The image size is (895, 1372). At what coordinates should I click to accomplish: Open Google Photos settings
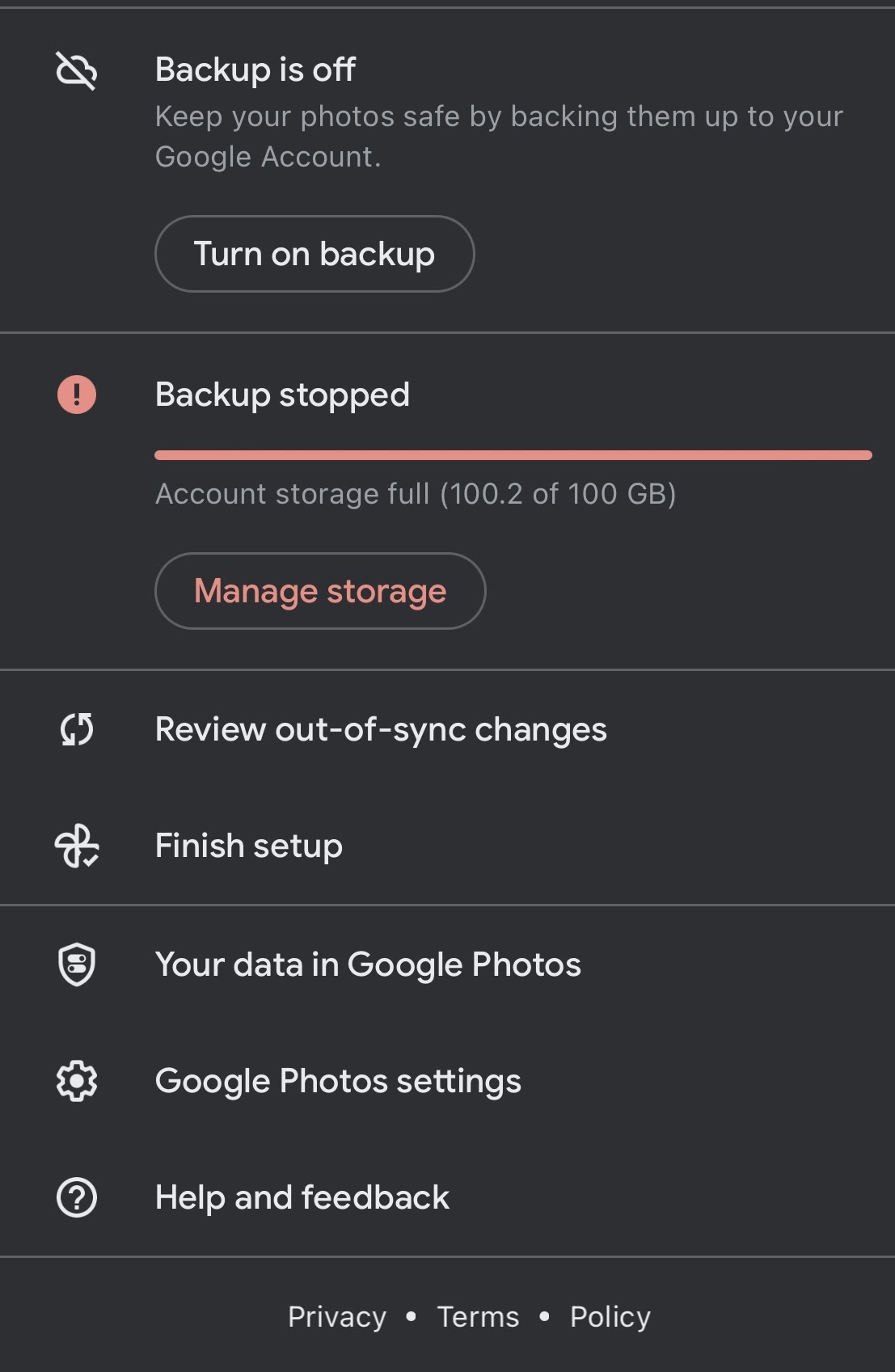tap(338, 1081)
